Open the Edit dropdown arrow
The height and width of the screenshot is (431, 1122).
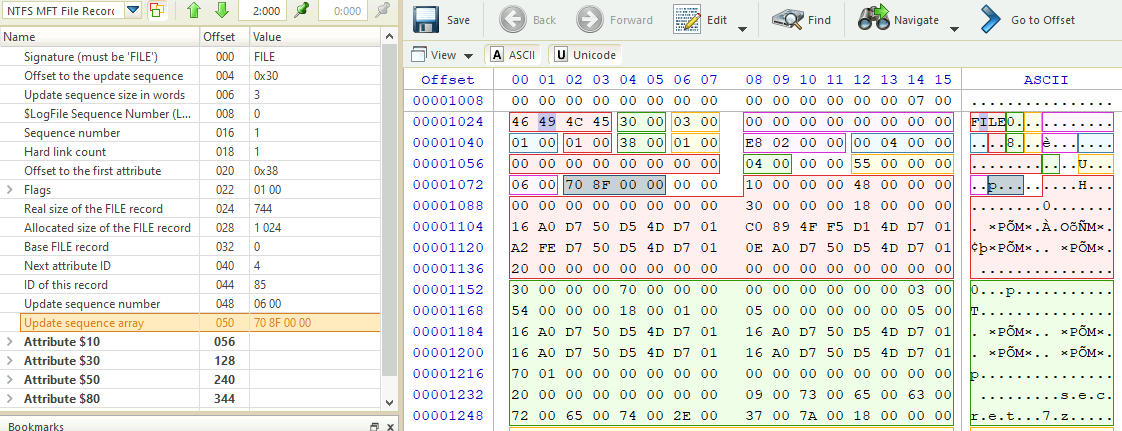(x=742, y=29)
